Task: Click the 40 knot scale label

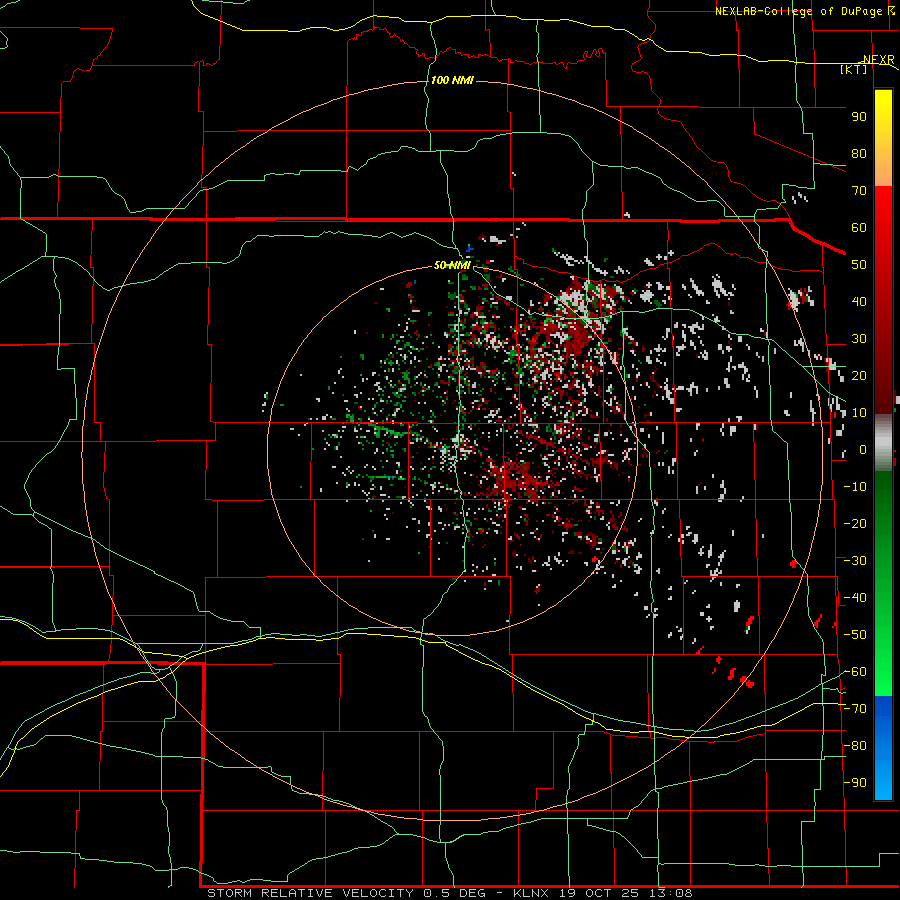Action: click(859, 302)
